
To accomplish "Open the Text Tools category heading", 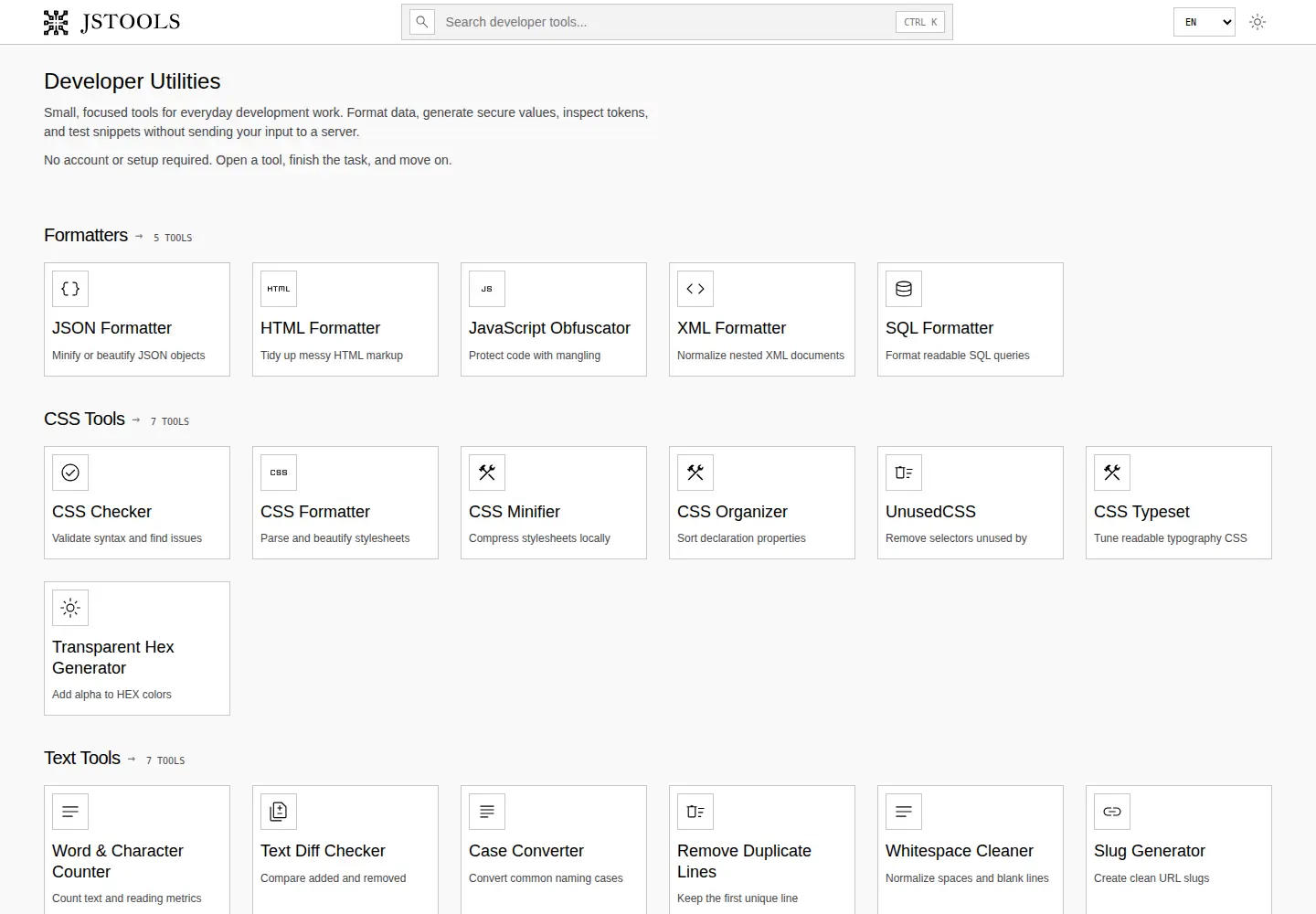I will click(x=82, y=758).
